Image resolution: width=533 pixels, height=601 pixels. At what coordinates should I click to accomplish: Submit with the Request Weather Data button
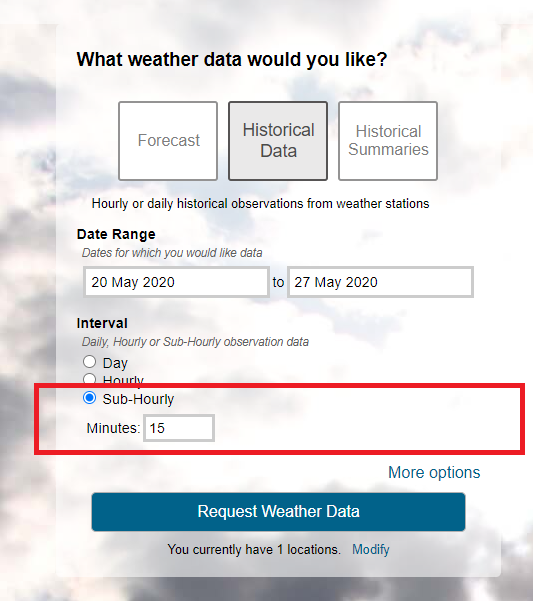coord(278,512)
